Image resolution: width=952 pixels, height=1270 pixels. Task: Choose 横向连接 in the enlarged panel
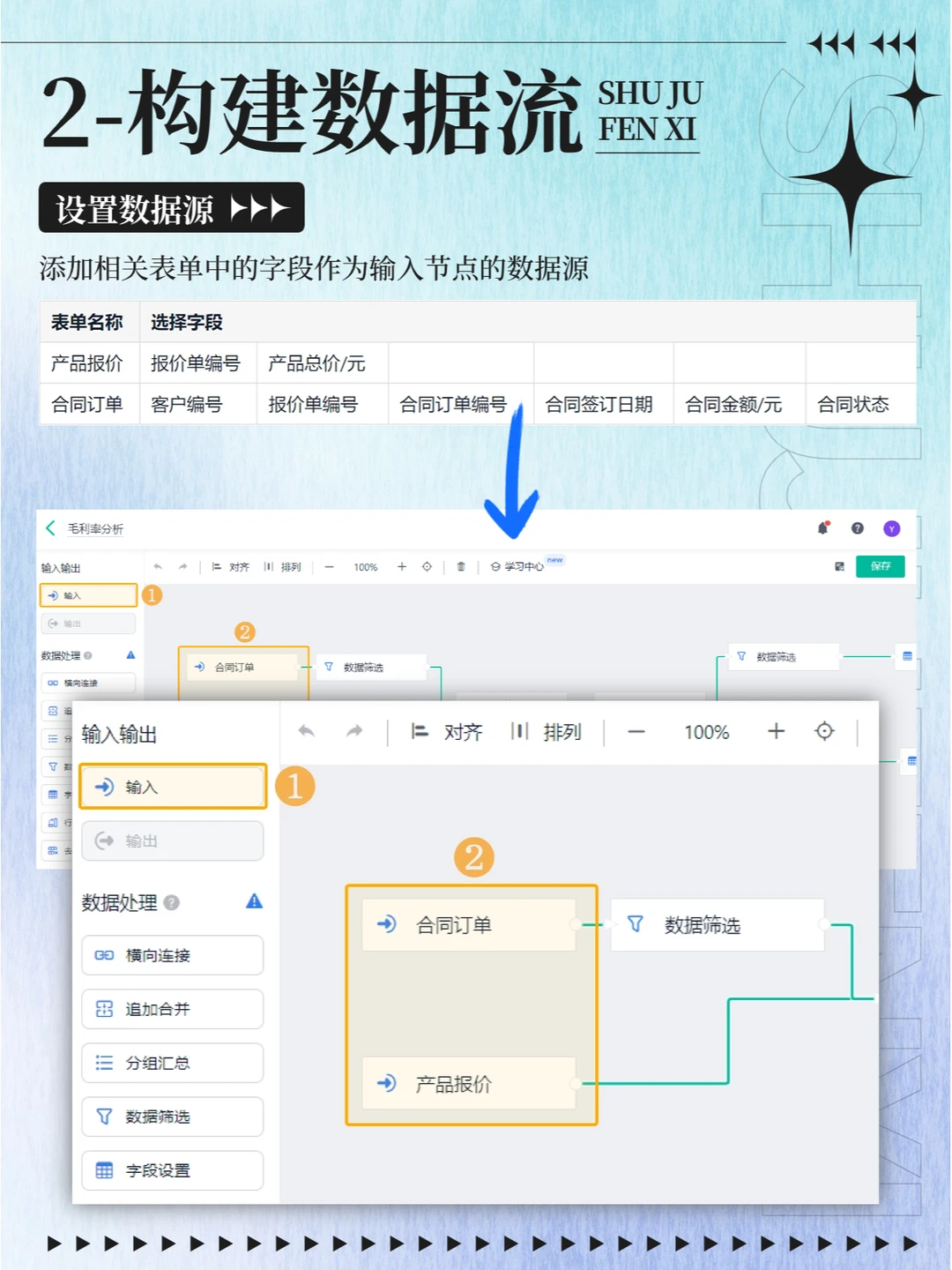(x=173, y=955)
